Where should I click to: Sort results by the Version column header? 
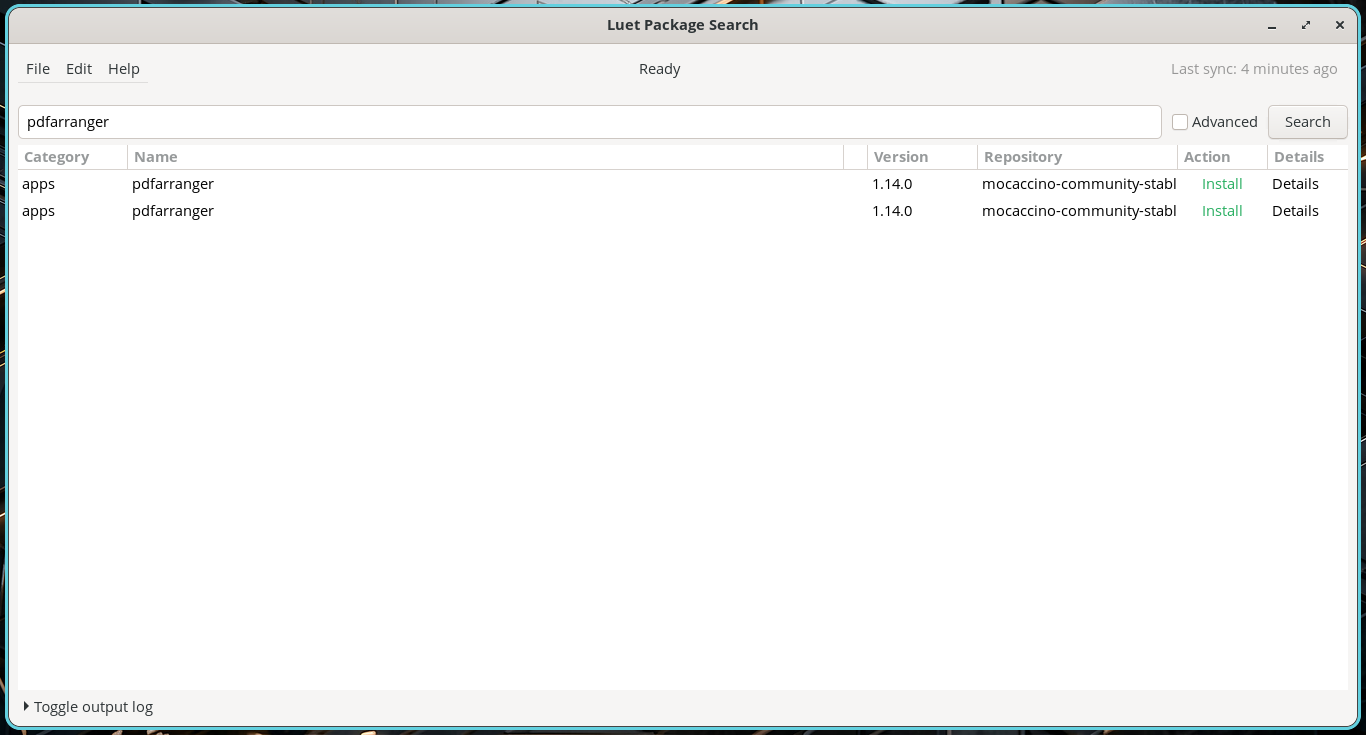[x=922, y=157]
